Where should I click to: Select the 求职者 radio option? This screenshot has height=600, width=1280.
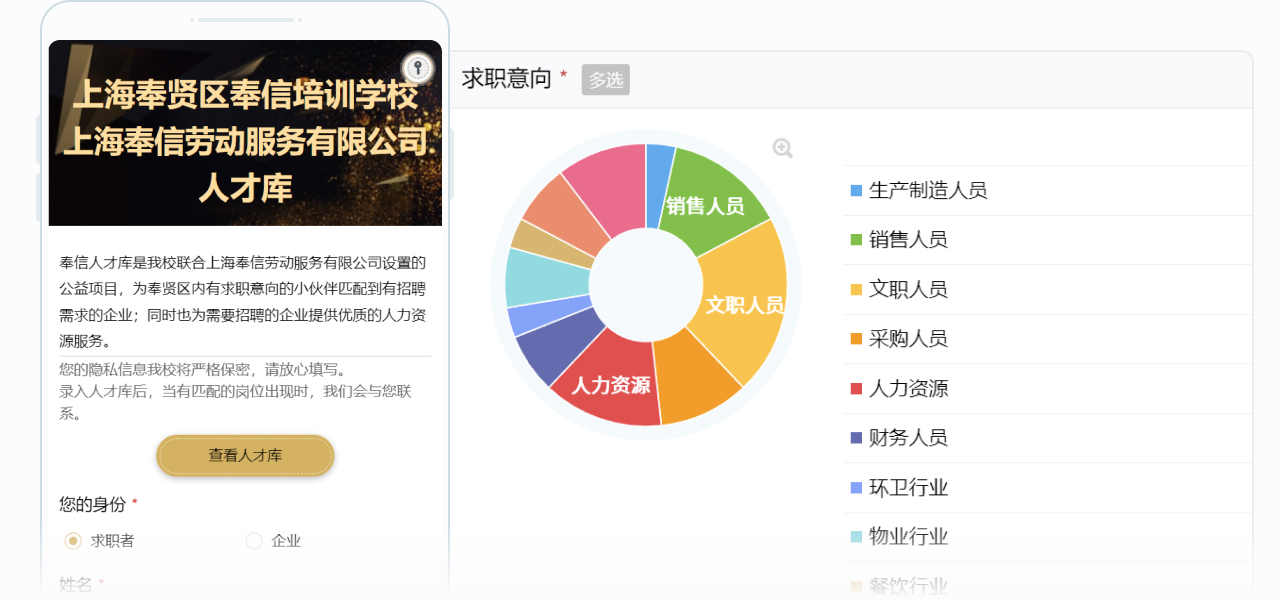coord(73,541)
